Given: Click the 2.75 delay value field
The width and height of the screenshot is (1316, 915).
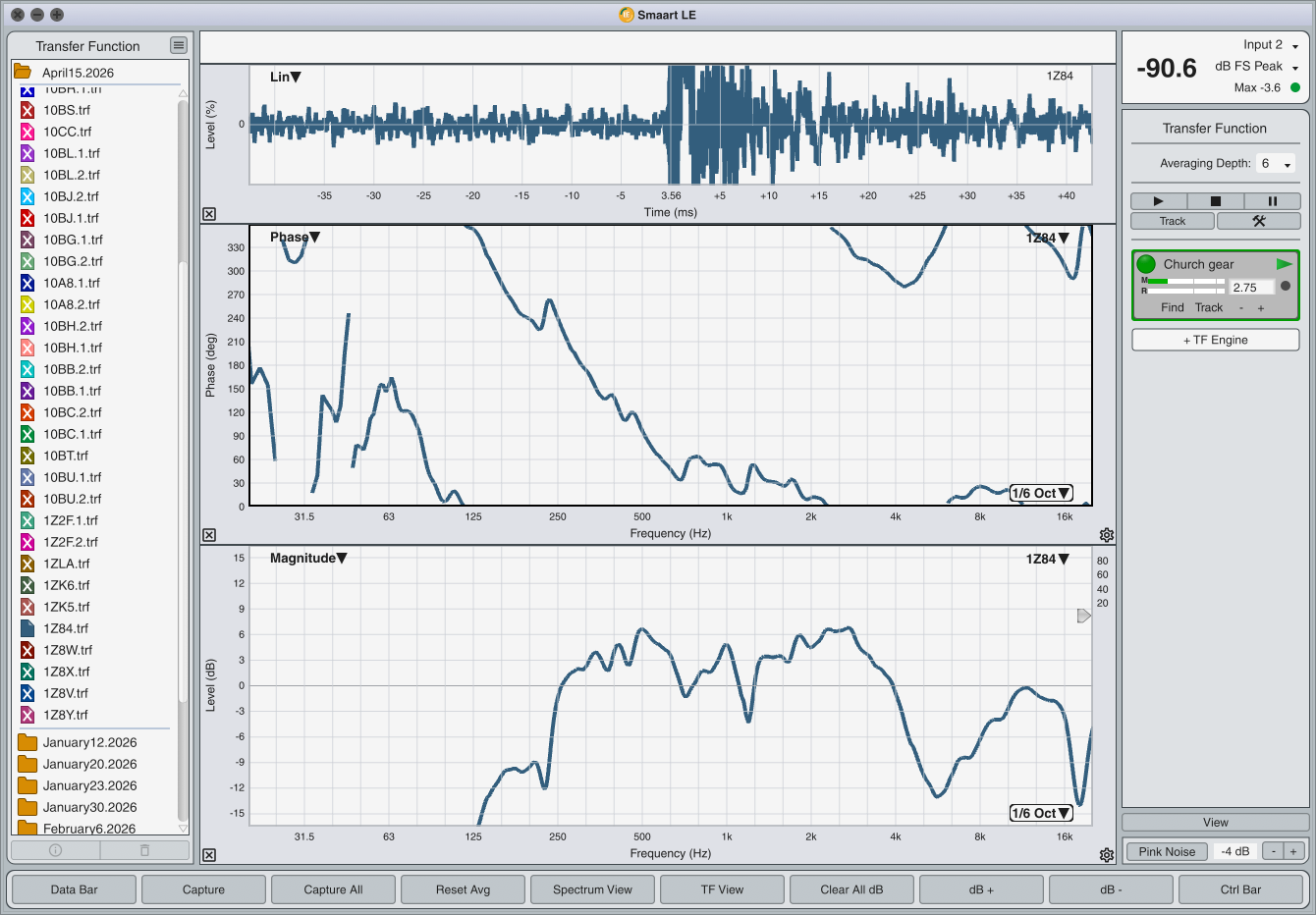Looking at the screenshot, I should pos(1252,288).
